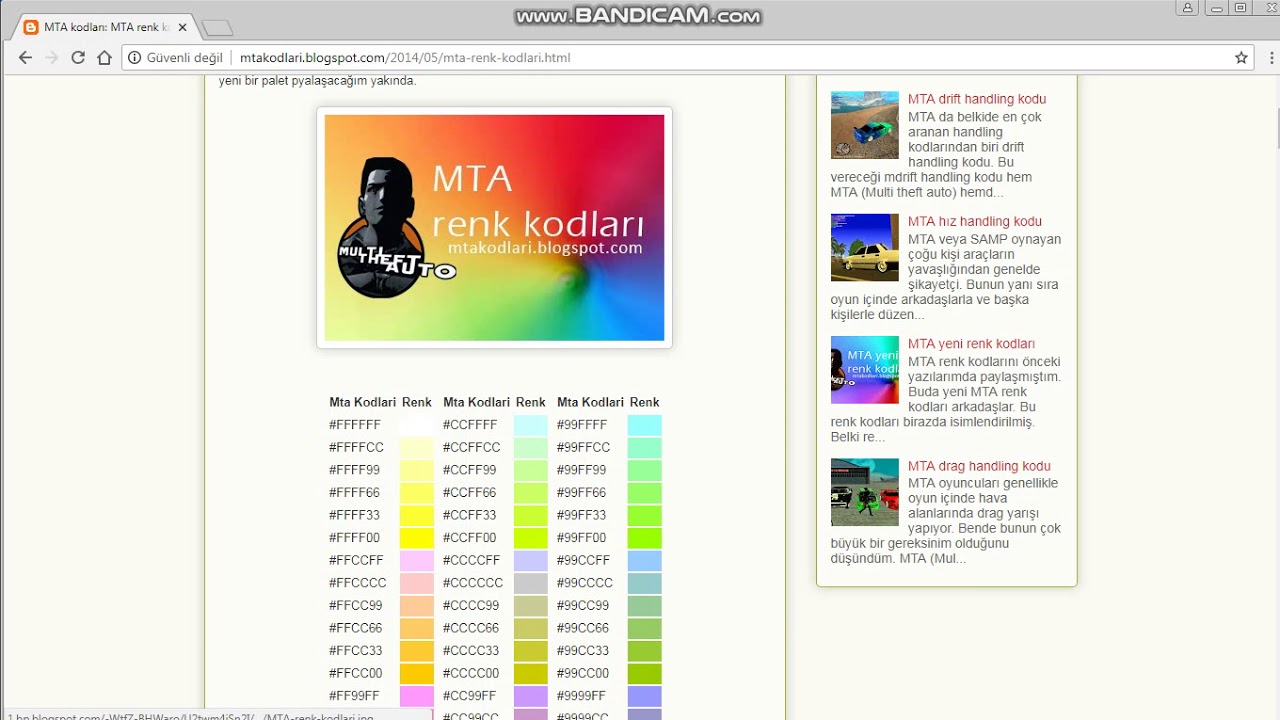Image resolution: width=1280 pixels, height=720 pixels.
Task: Open the MTA yeni renk kodları link
Action: click(971, 344)
